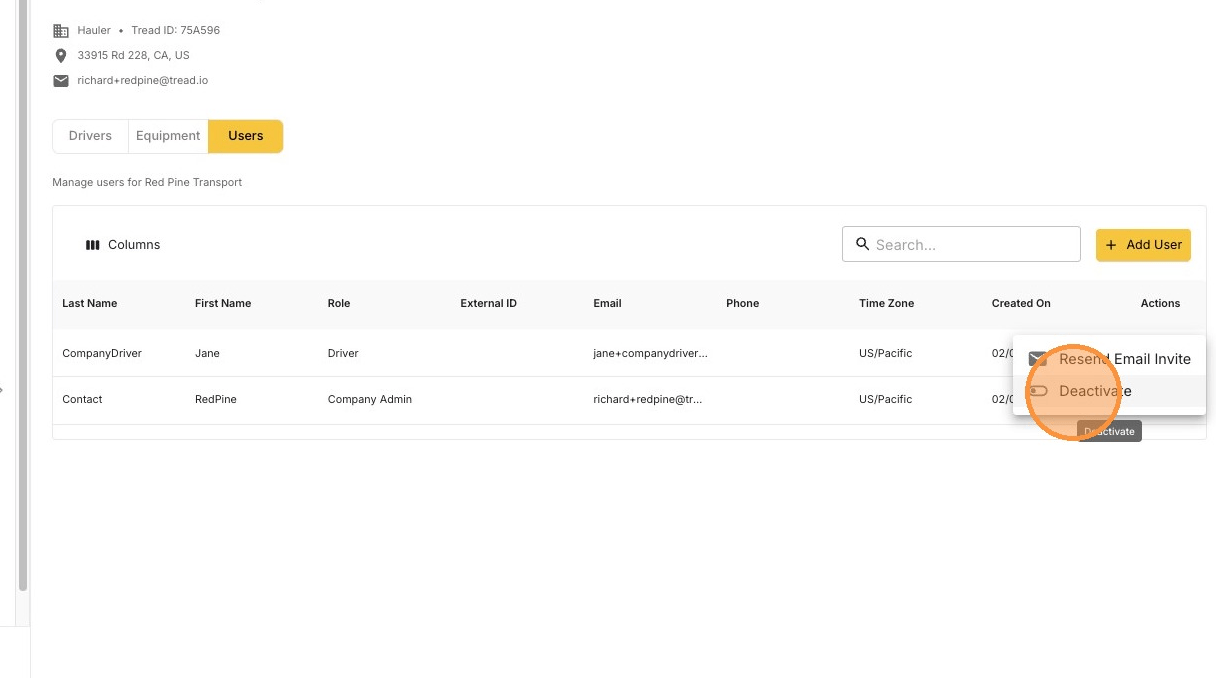Click the 33915 Rd 228, CA, US address
Screen dimensions: 1216x678
coord(133,56)
